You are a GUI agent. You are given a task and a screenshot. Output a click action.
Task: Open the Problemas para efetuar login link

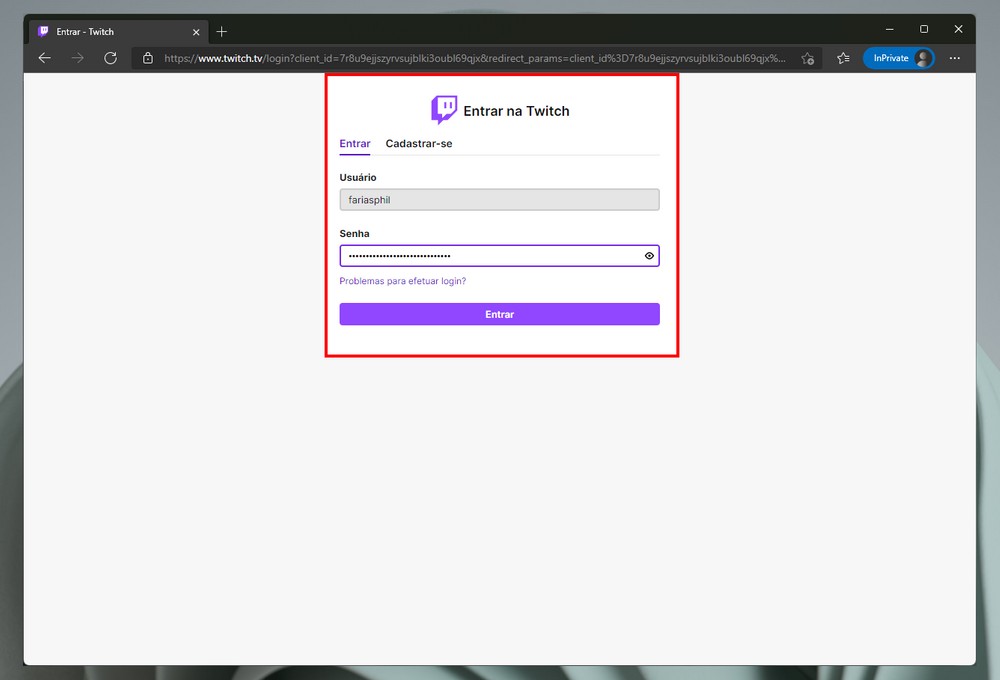point(403,281)
